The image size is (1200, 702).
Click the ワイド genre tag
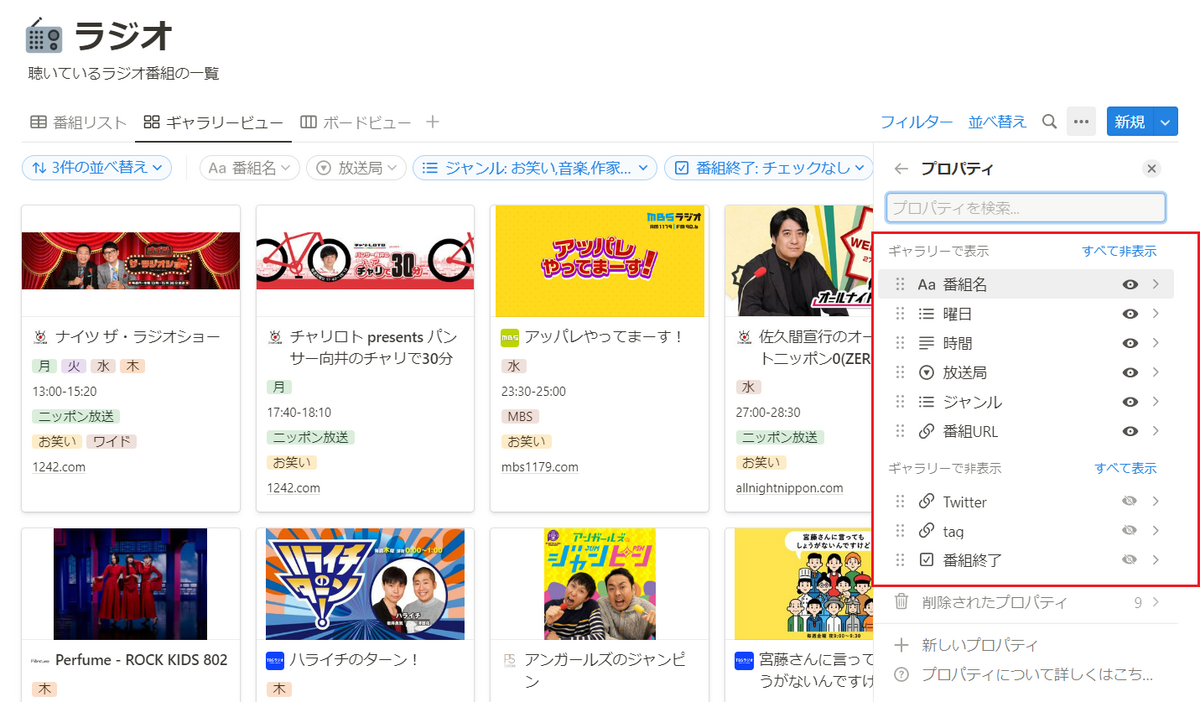[111, 441]
